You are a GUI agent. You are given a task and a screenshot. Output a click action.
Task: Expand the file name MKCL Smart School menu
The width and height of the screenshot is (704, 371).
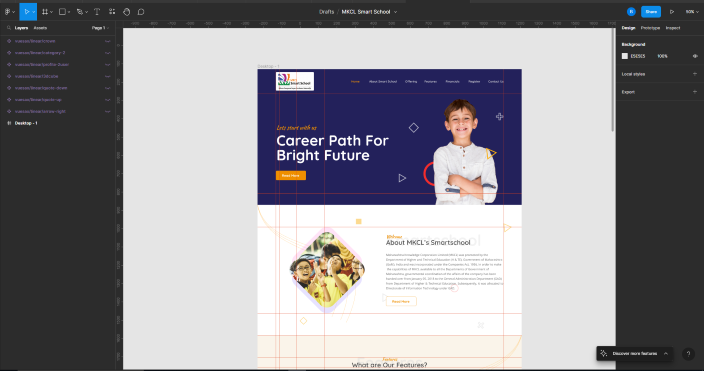click(396, 12)
